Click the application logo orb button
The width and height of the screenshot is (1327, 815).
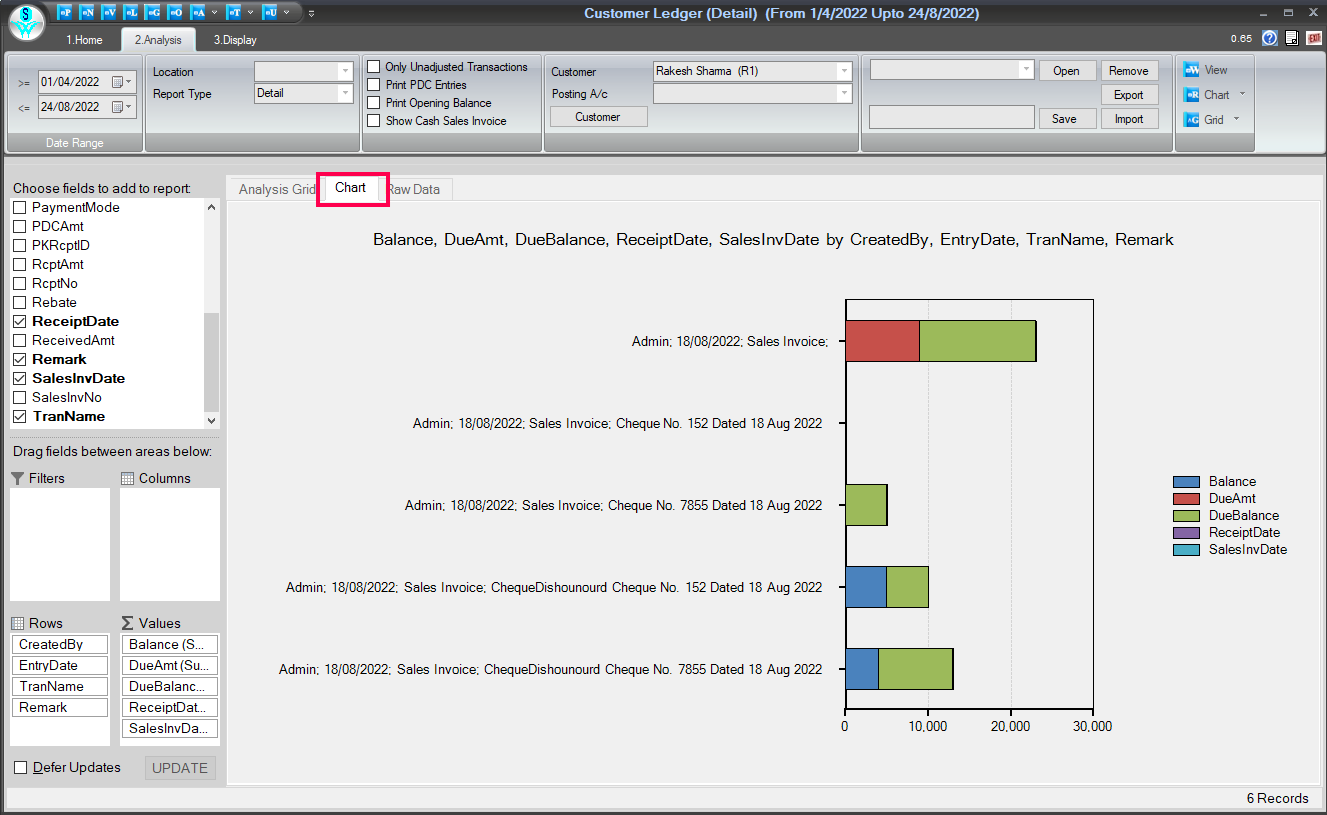click(27, 24)
